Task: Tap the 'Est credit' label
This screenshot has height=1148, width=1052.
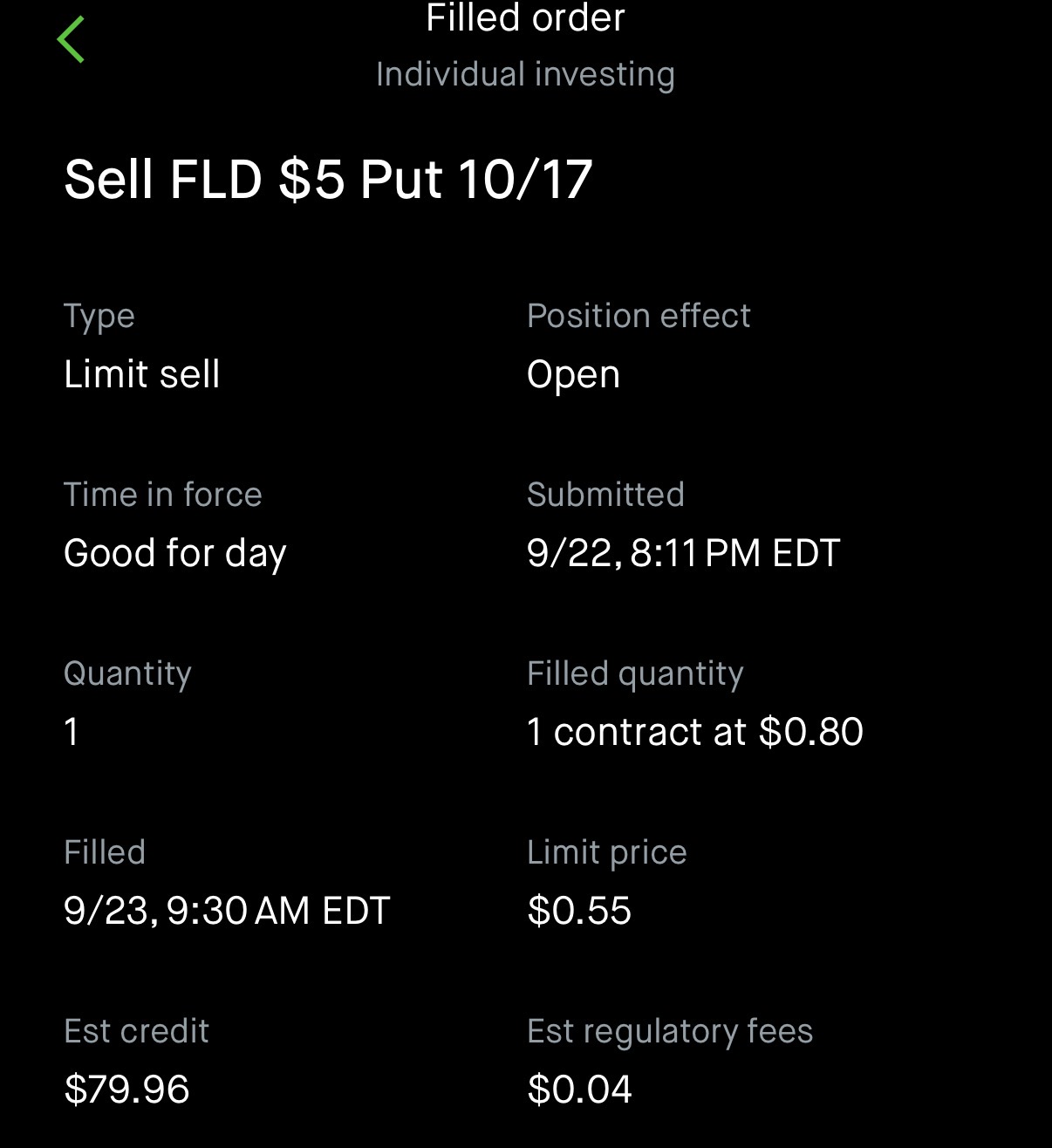Action: pyautogui.click(x=136, y=1031)
